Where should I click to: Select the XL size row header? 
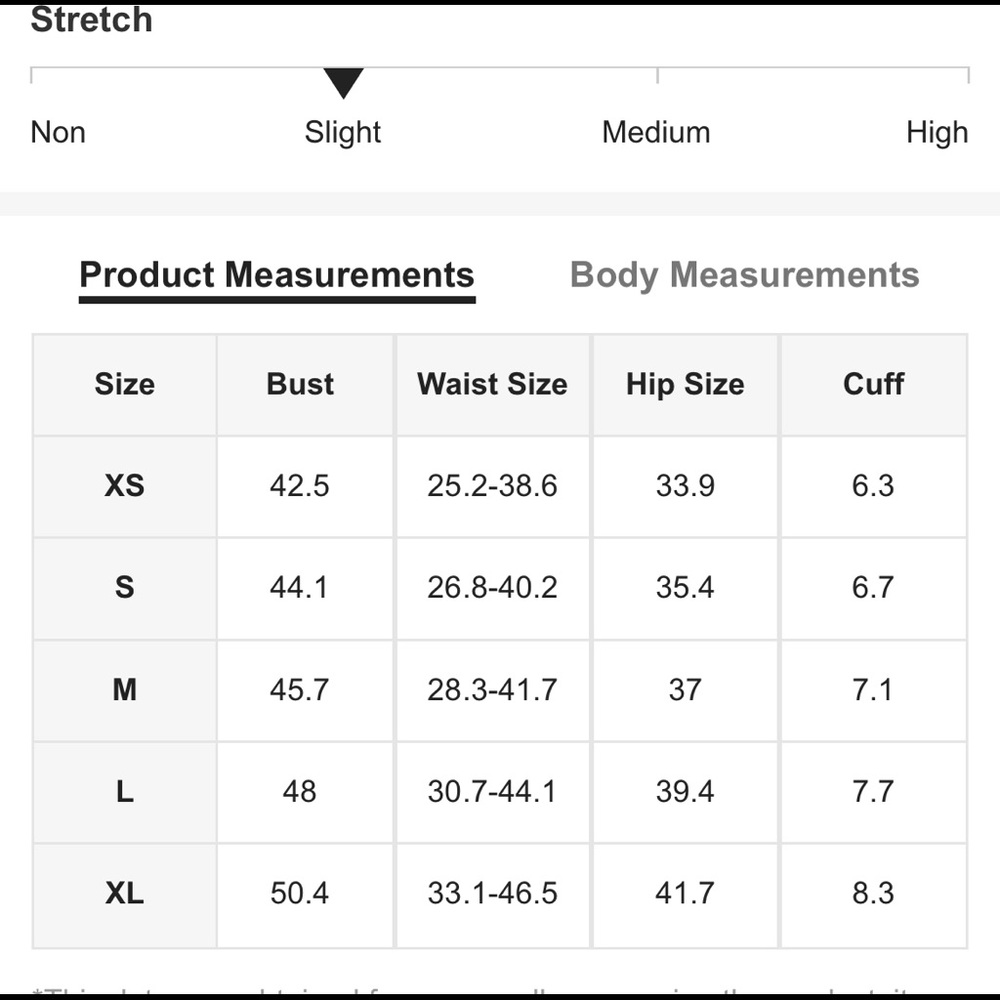(x=124, y=893)
